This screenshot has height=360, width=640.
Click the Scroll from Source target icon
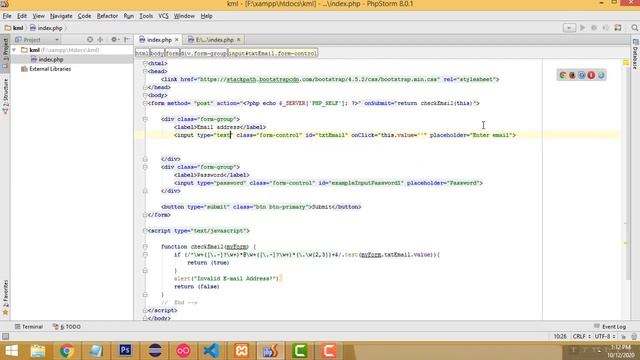90,40
